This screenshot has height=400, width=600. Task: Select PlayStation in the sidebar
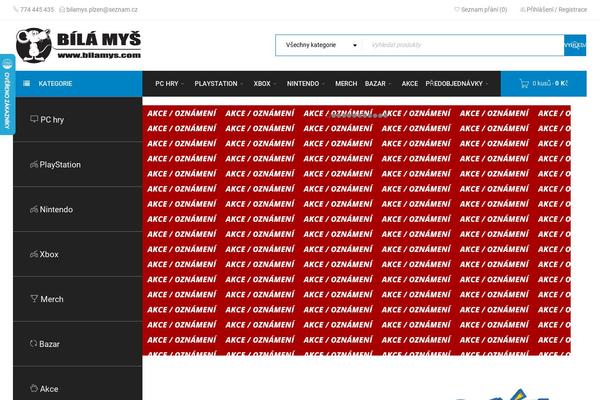tap(78, 165)
